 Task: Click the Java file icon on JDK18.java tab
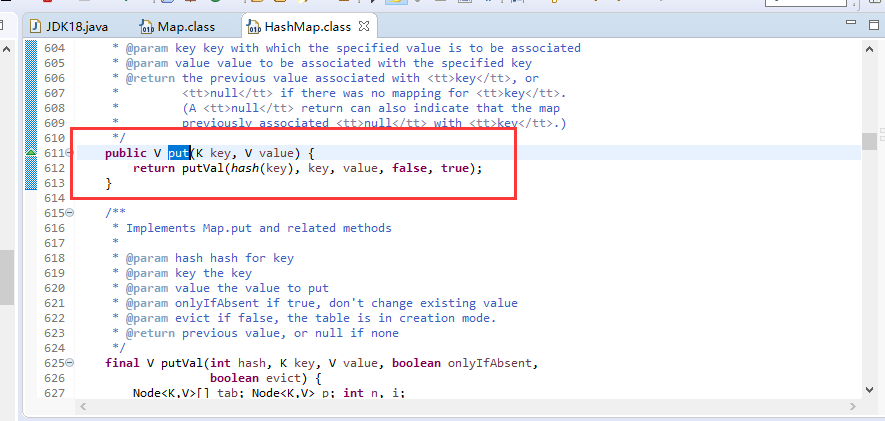point(36,27)
